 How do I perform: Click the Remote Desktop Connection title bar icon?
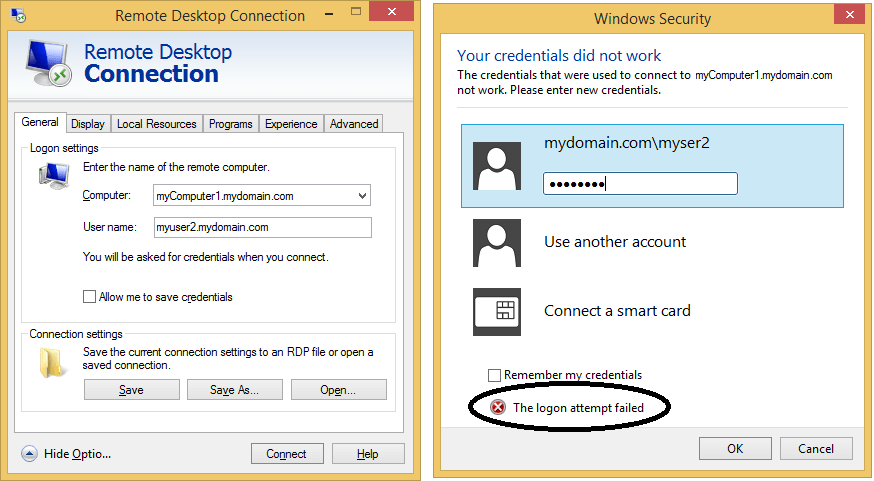pos(18,15)
